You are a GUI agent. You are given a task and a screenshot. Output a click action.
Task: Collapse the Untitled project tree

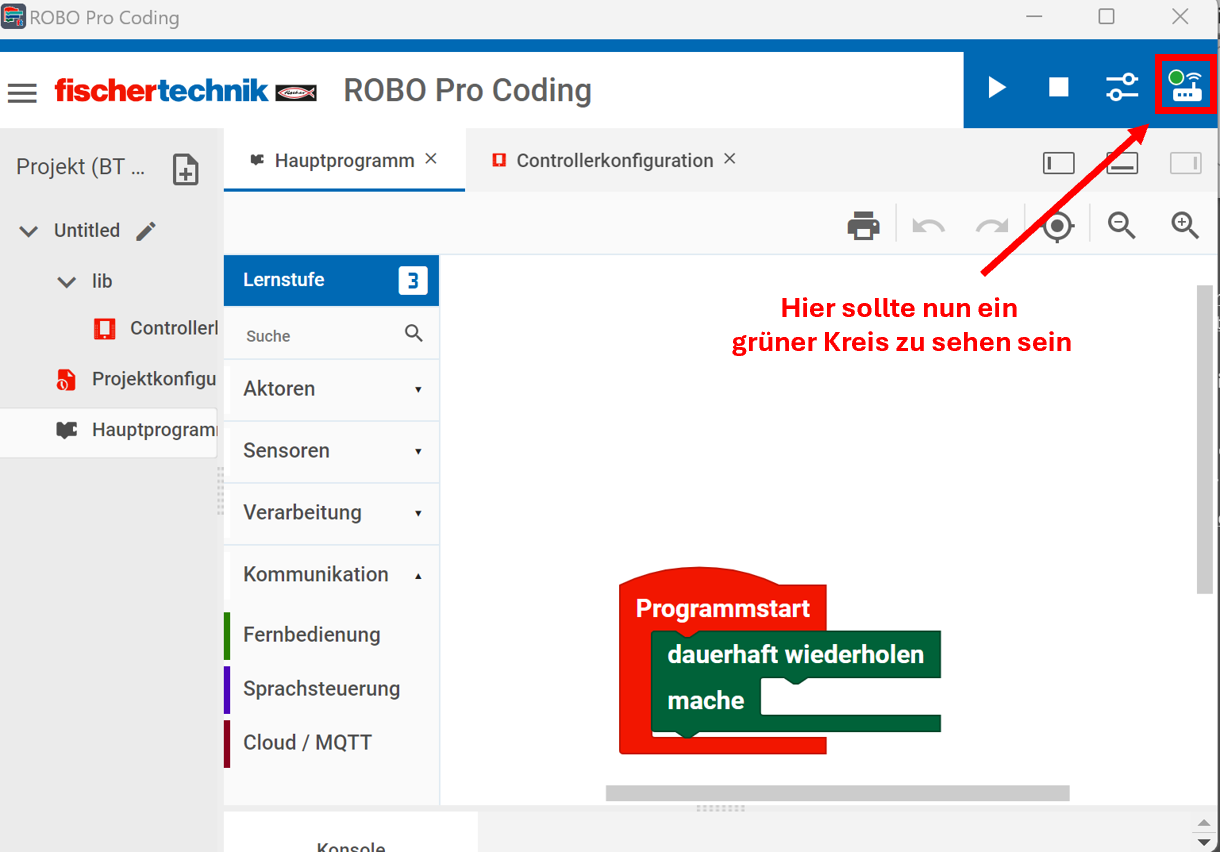pyautogui.click(x=29, y=231)
